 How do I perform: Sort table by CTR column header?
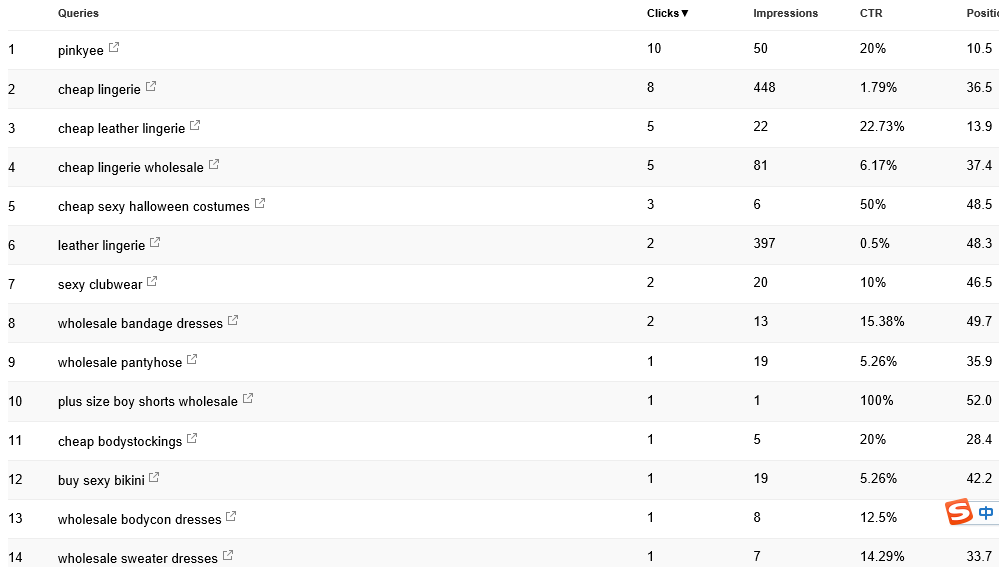coord(871,13)
